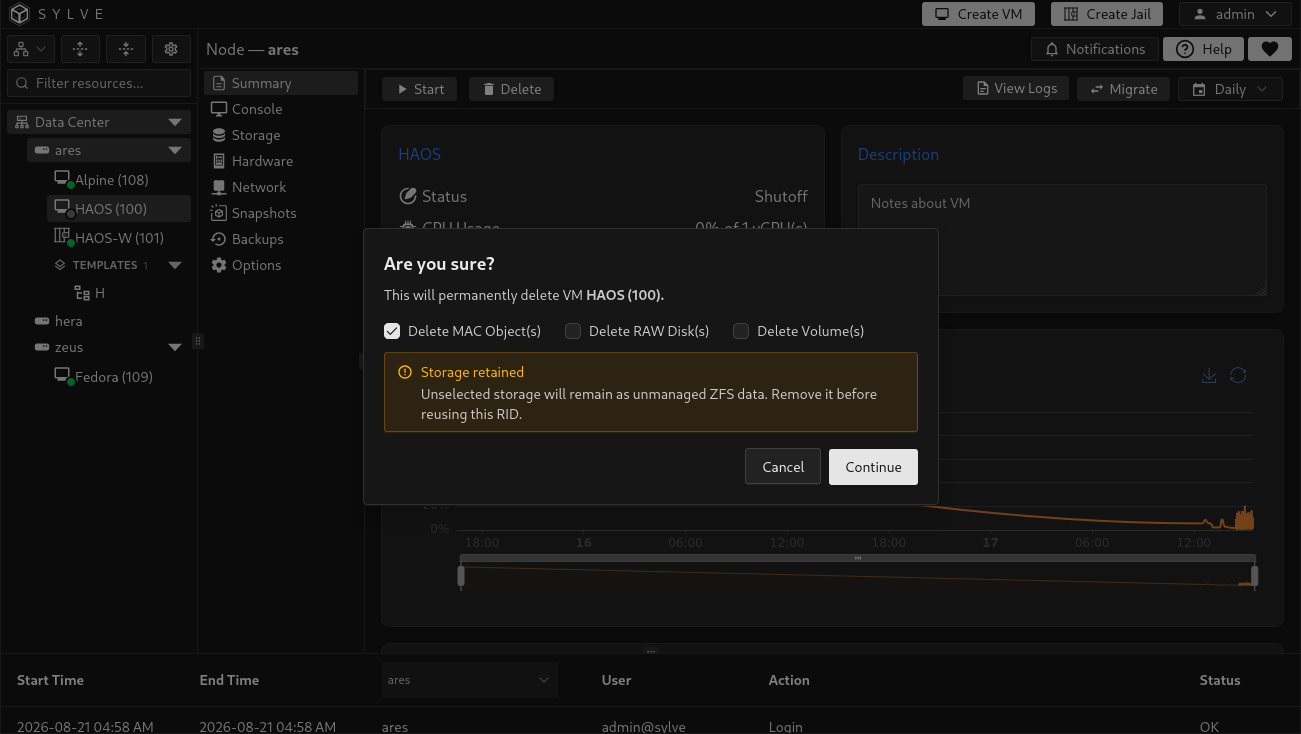Click the left chart range slider handle
The width and height of the screenshot is (1301, 734).
[461, 576]
